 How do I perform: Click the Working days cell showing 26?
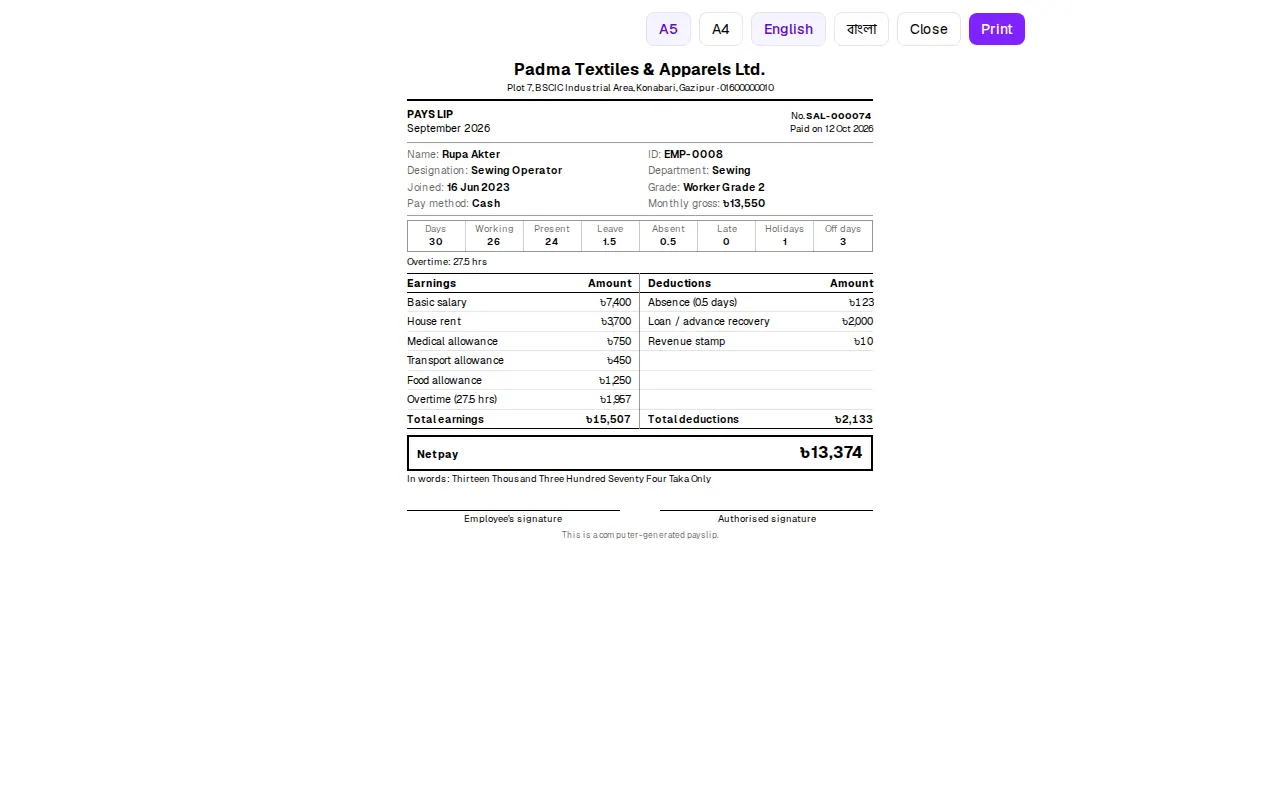[494, 236]
